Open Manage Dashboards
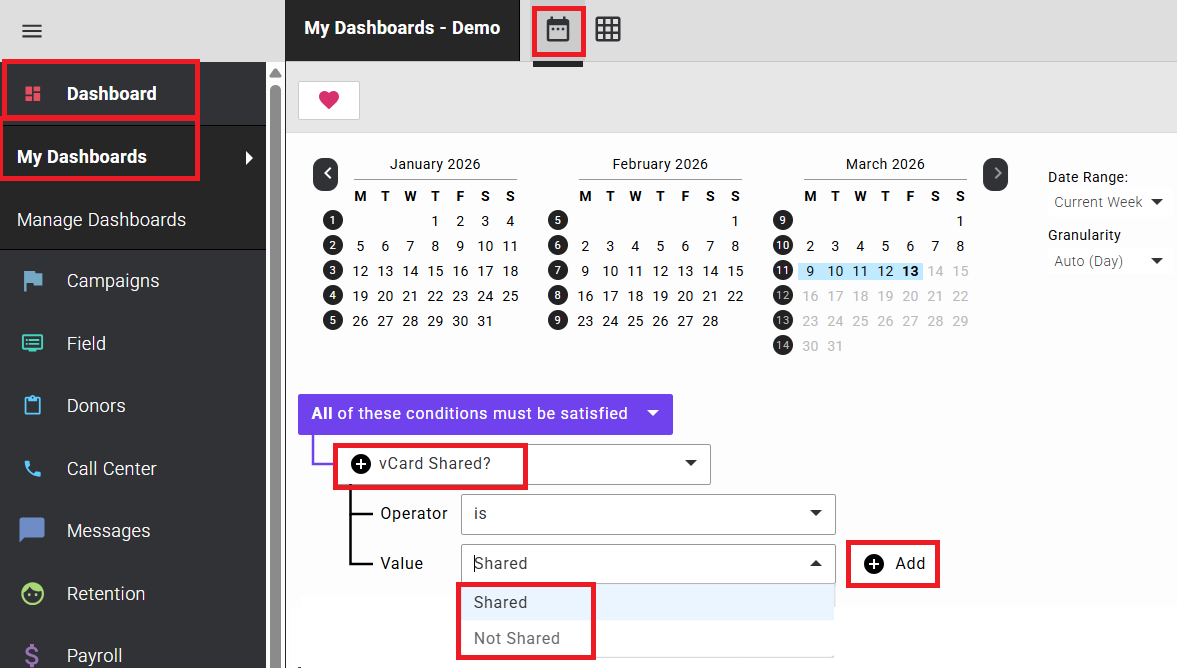 pyautogui.click(x=103, y=219)
